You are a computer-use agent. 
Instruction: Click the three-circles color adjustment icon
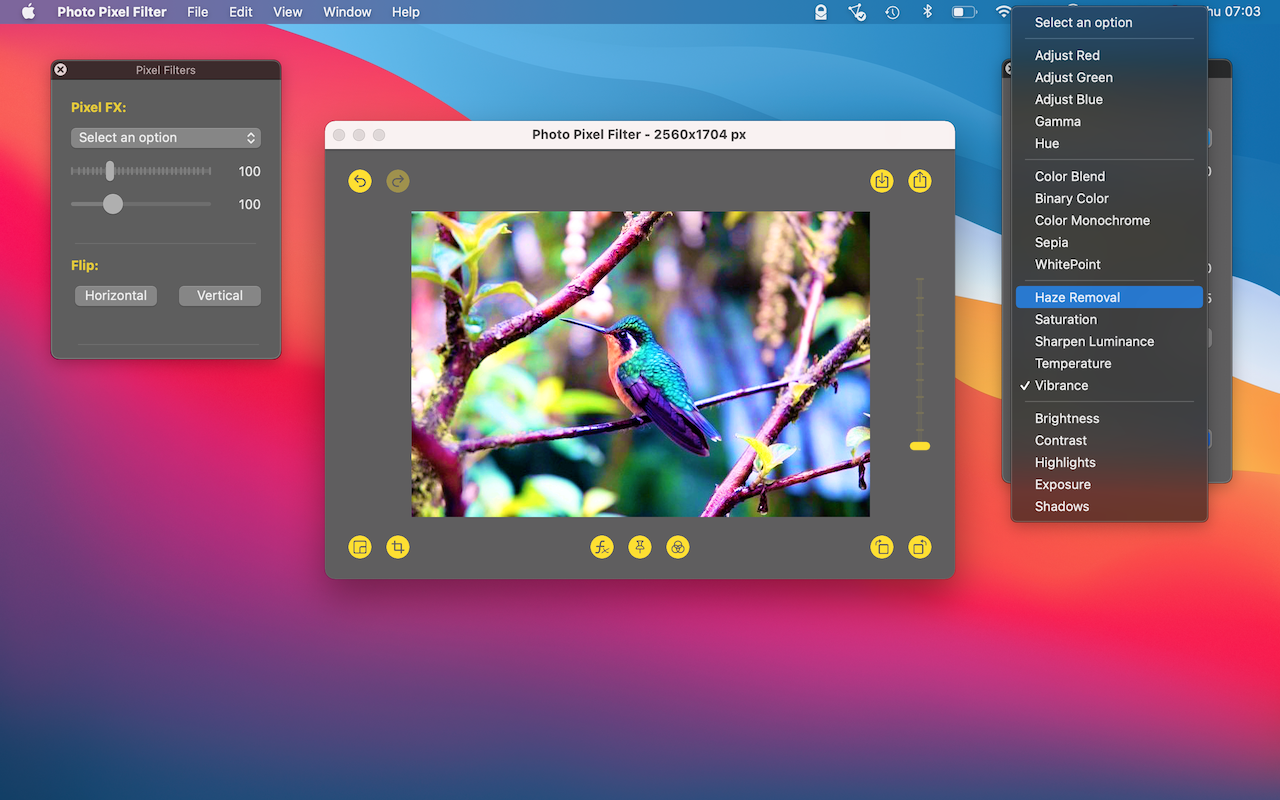[678, 547]
